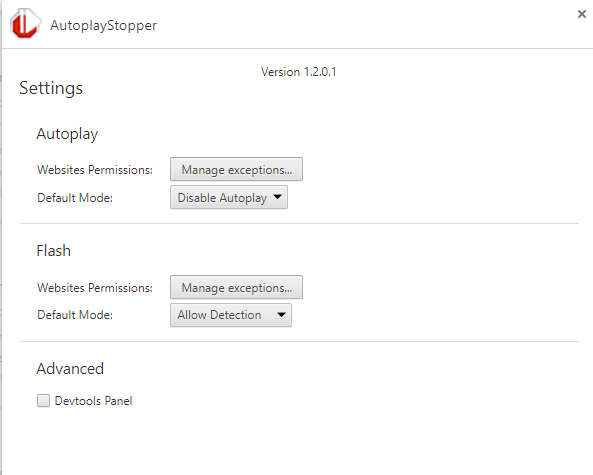Click the red AutoplayStopper stop-sign logo
This screenshot has width=593, height=475.
click(25, 24)
